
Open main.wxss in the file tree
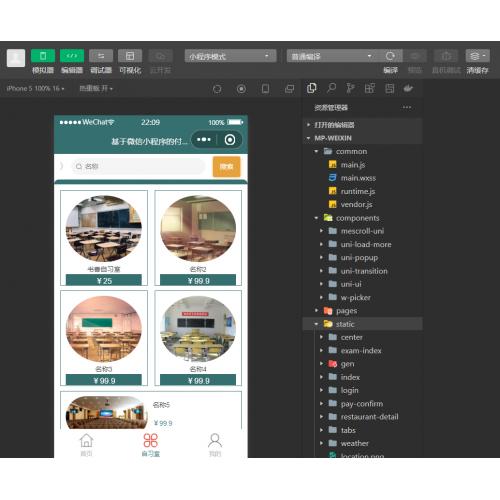363,178
